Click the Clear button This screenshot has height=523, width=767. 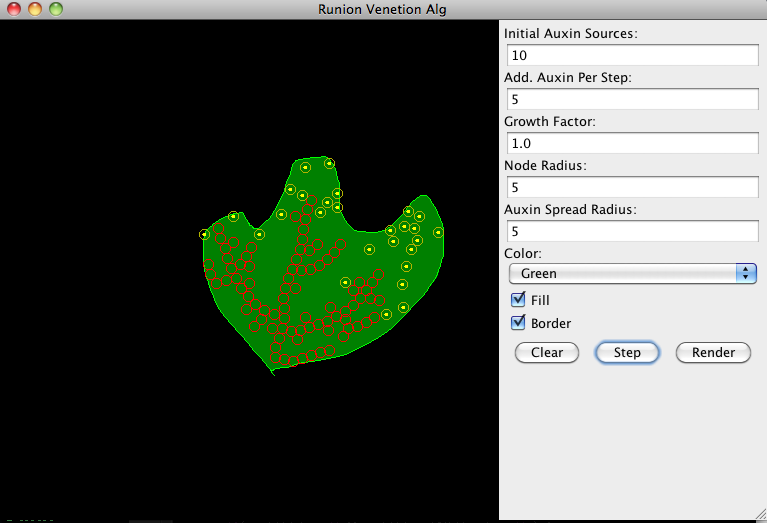point(547,352)
